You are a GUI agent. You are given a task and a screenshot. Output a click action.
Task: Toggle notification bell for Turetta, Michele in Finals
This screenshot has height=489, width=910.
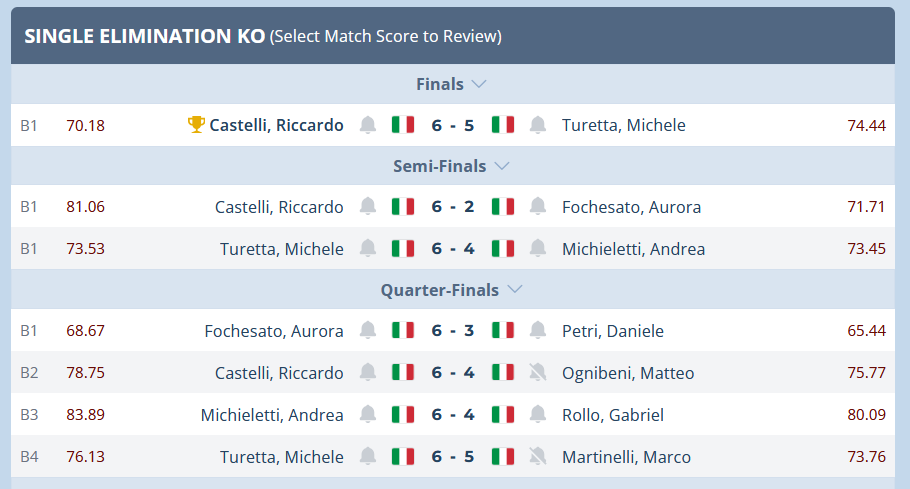pos(537,125)
